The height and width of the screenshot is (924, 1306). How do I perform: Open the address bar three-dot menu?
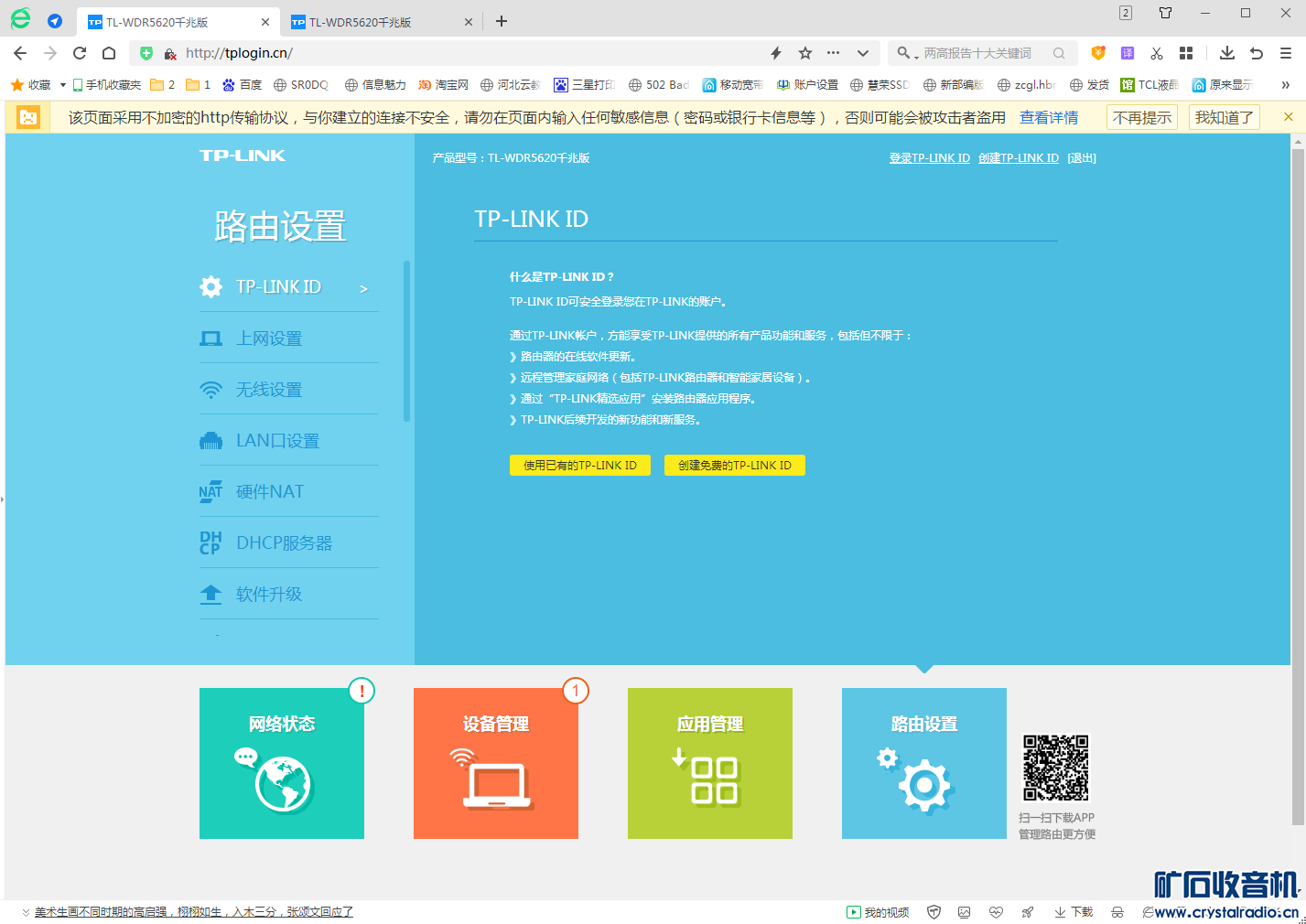pos(833,53)
